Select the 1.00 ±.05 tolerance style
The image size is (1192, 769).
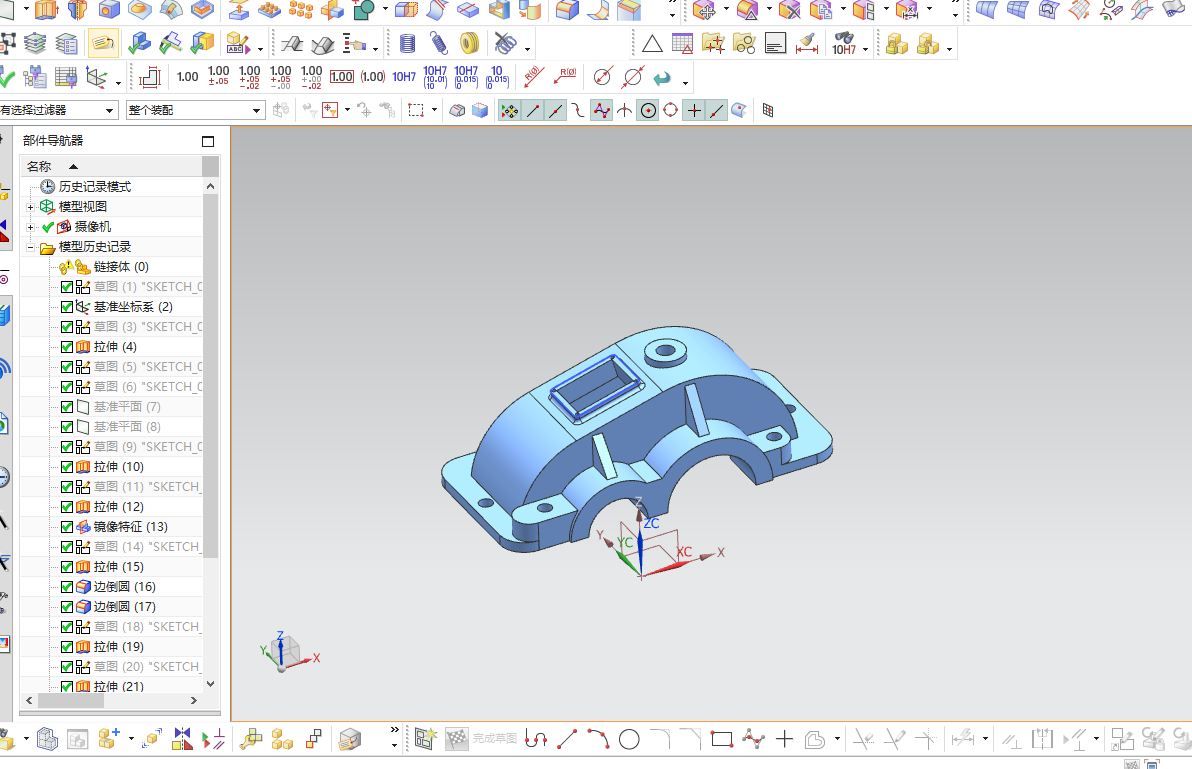(x=218, y=76)
